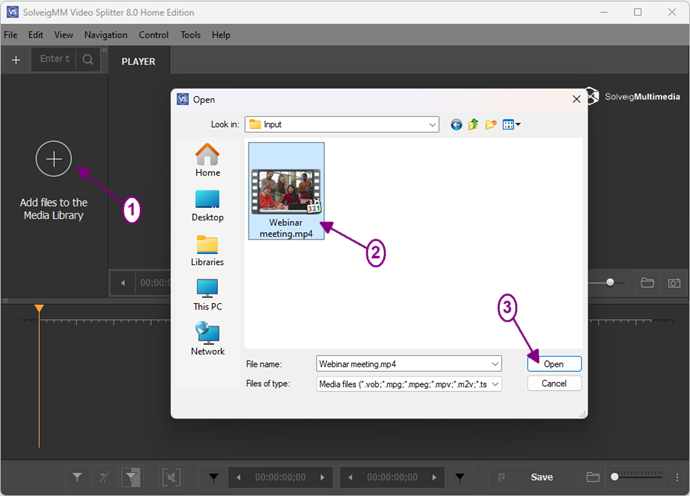Viewport: 690px width, 496px height.
Task: Go to Libraries in the places sidebar
Action: tap(207, 250)
